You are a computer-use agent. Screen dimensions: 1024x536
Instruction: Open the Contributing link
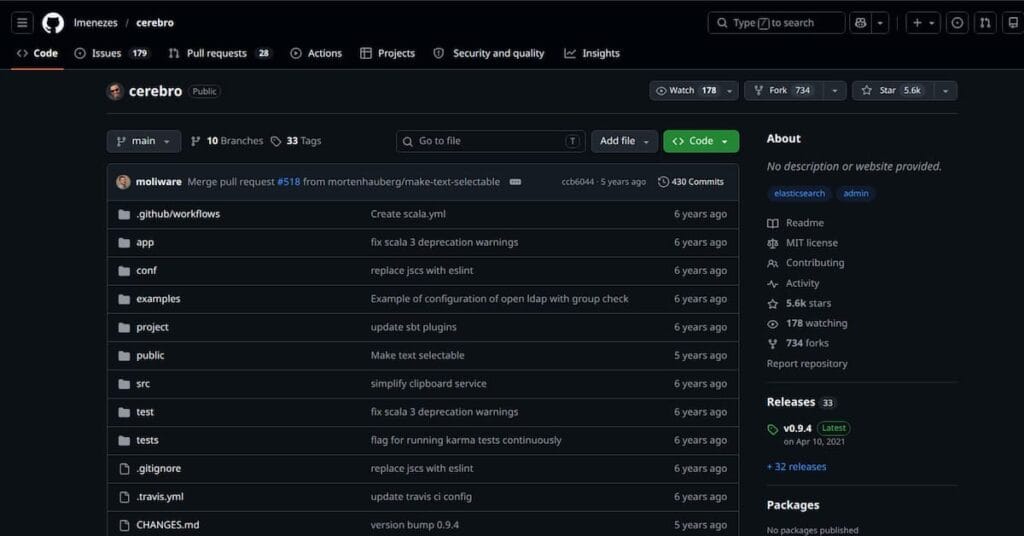coord(806,263)
